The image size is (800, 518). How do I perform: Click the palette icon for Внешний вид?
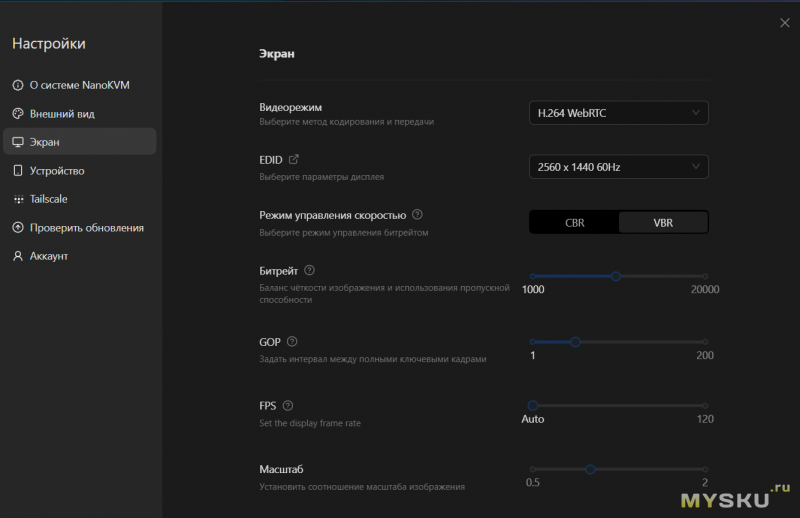[x=18, y=114]
